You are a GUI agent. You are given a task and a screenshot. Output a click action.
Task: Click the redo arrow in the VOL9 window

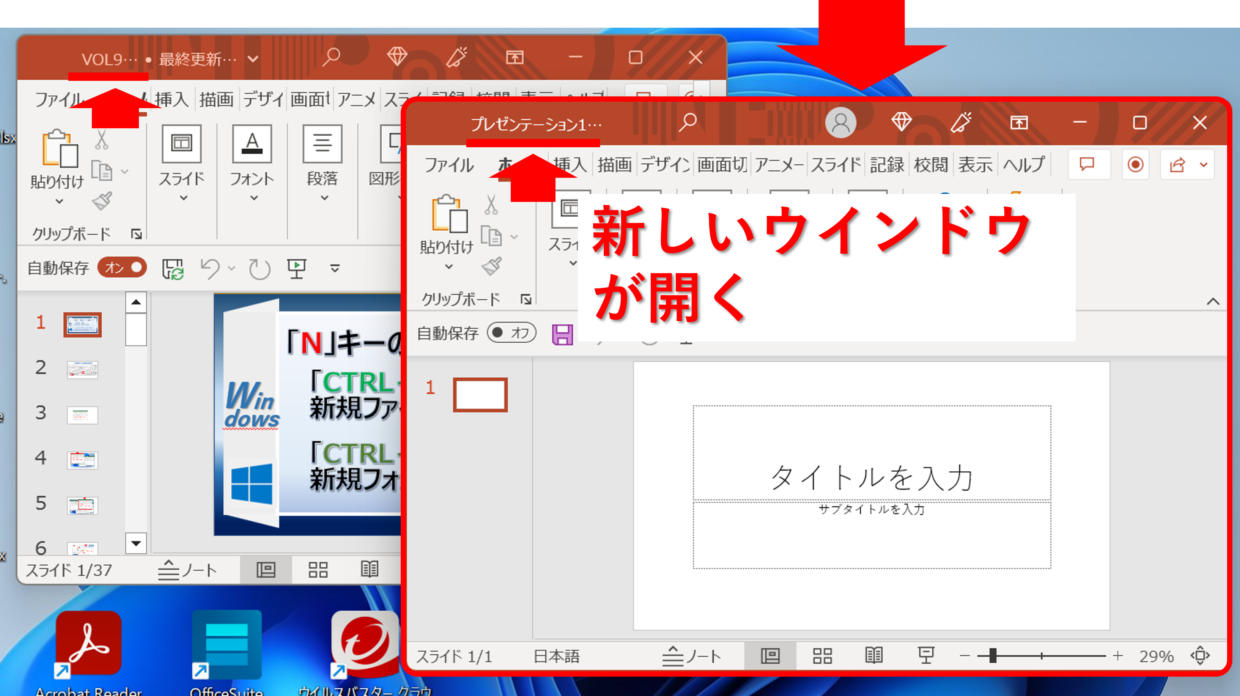pyautogui.click(x=260, y=268)
